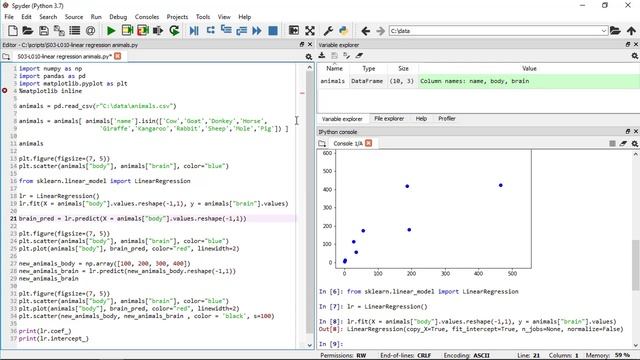Open the Run menu
Screen dimensions: 640x360
[96, 17]
